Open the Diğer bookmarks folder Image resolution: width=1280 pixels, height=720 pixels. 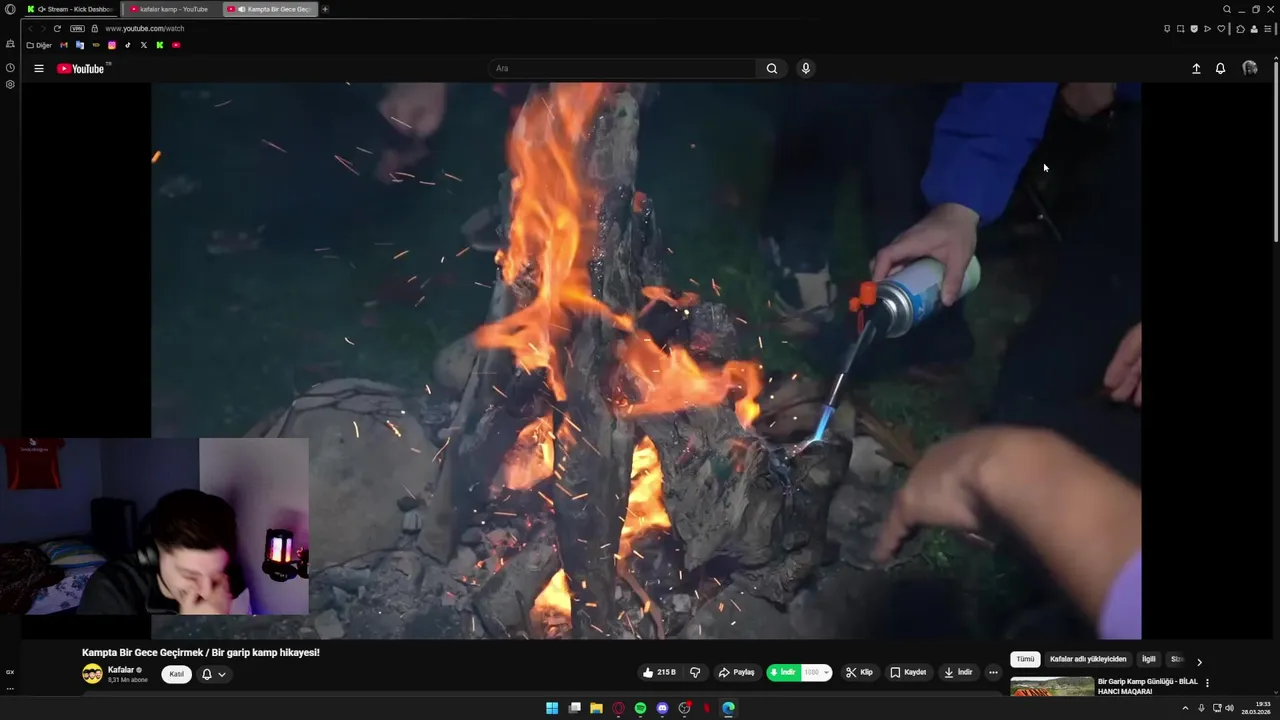coord(39,45)
